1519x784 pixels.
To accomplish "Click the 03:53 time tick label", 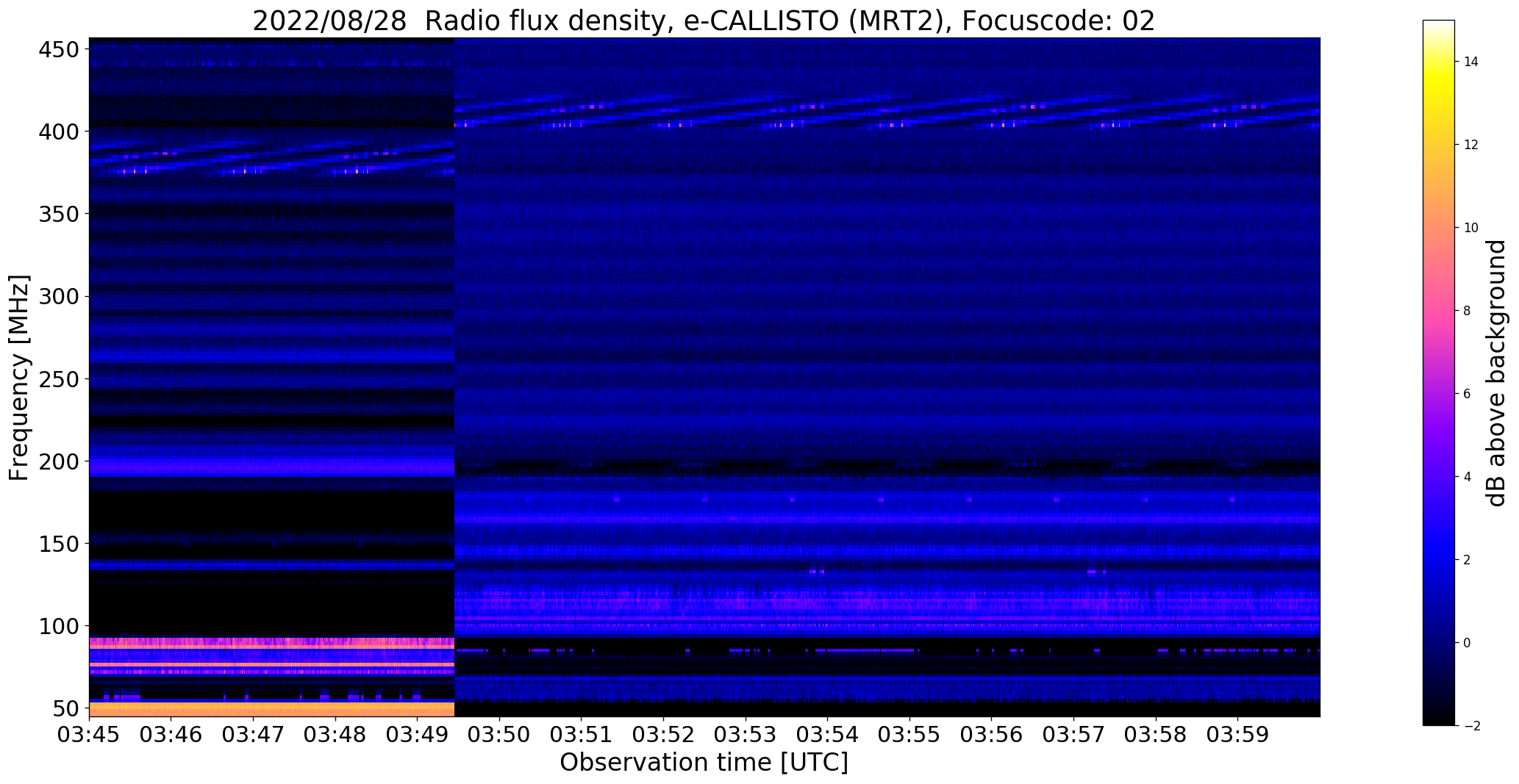I will (x=746, y=733).
